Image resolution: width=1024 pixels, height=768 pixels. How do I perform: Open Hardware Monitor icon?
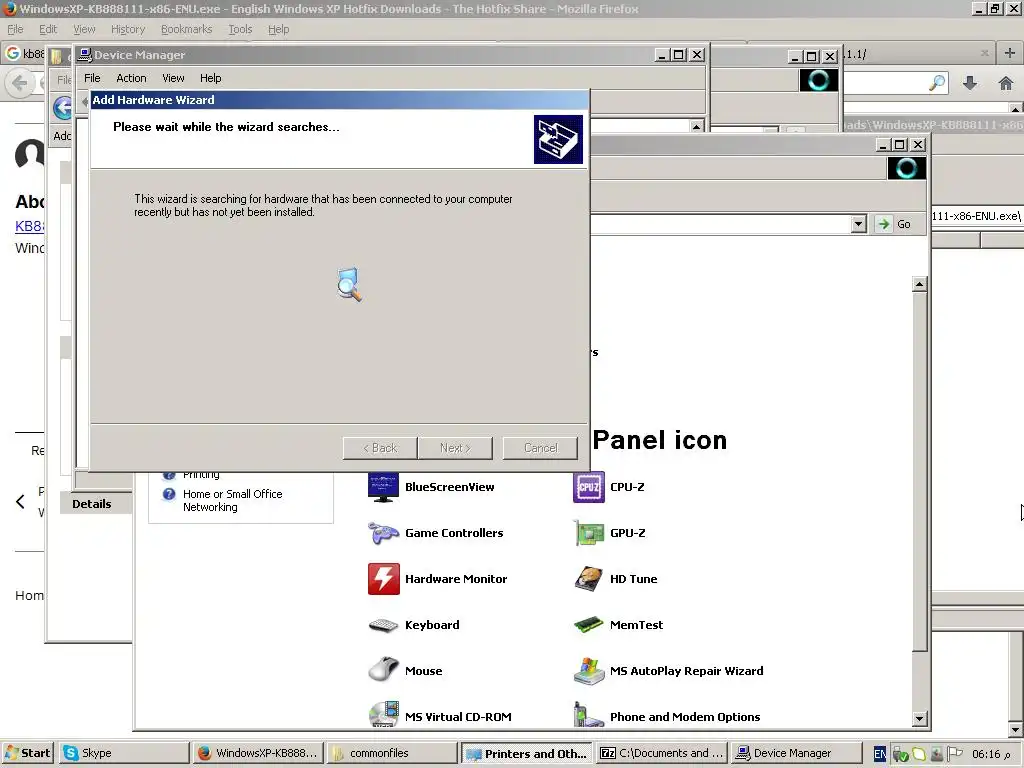click(383, 579)
